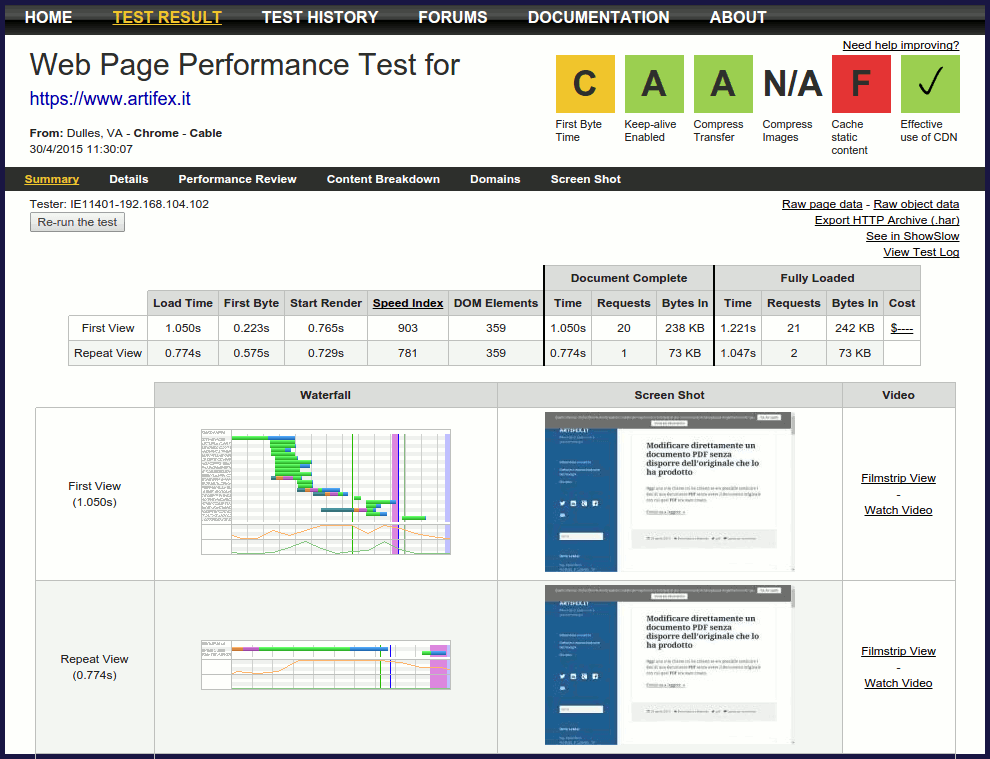
Task: Open the DOCUMENTATION page
Action: click(x=599, y=17)
